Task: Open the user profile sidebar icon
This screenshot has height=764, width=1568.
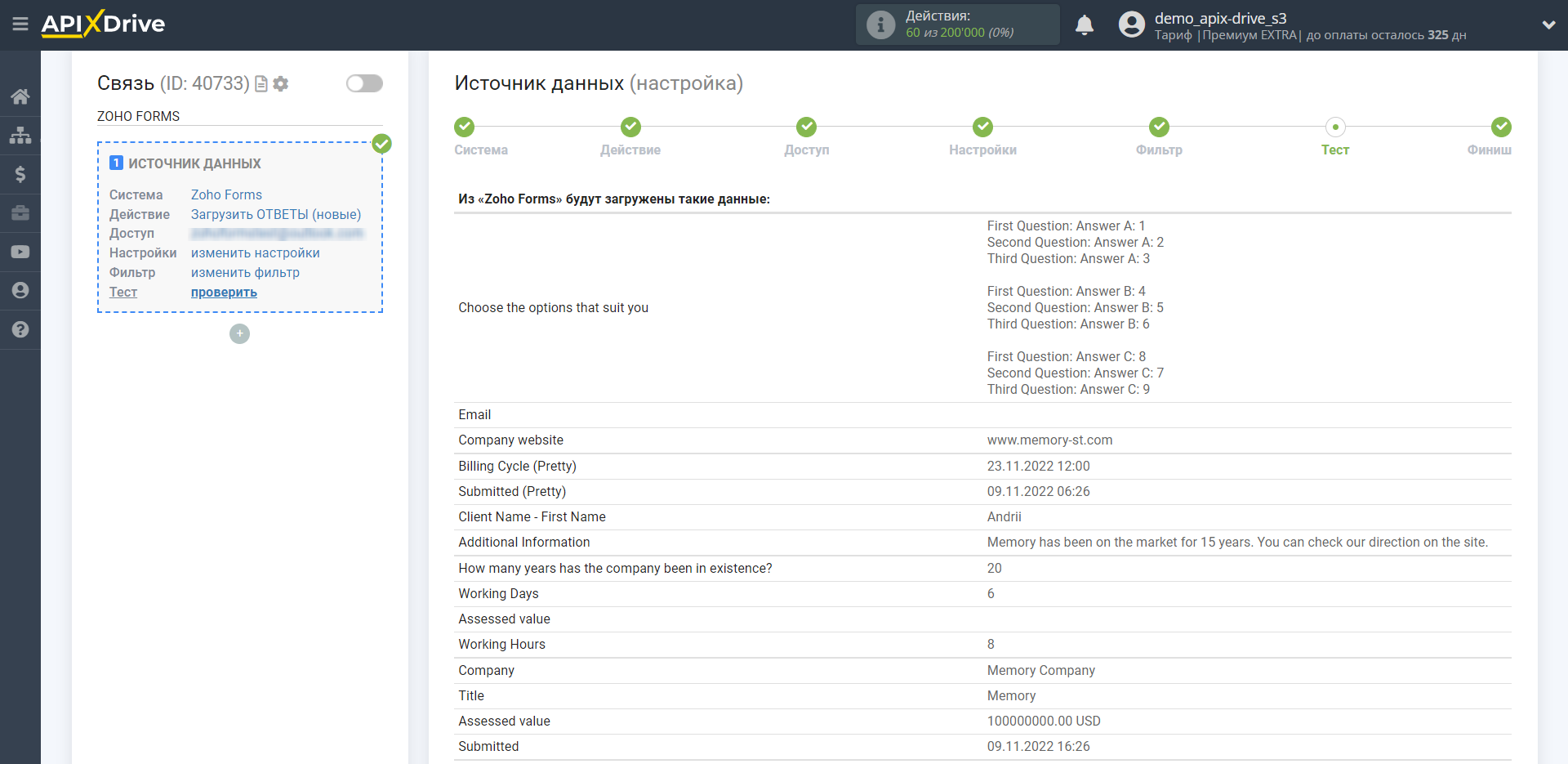Action: pyautogui.click(x=20, y=290)
